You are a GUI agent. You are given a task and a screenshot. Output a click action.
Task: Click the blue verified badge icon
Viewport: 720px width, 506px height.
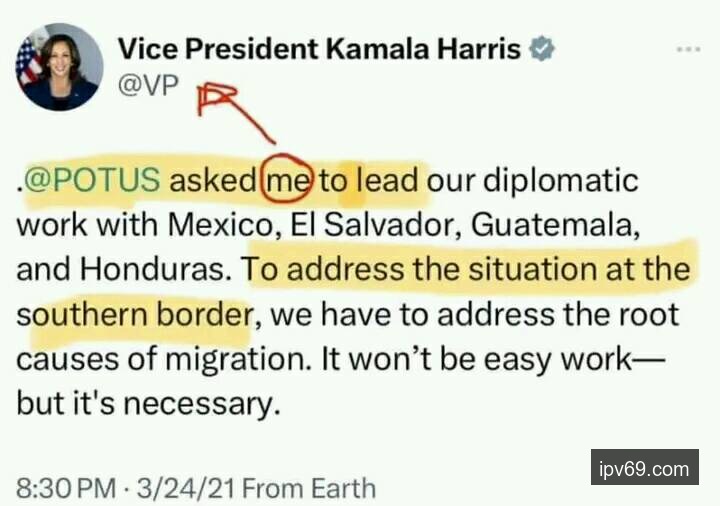click(x=542, y=48)
